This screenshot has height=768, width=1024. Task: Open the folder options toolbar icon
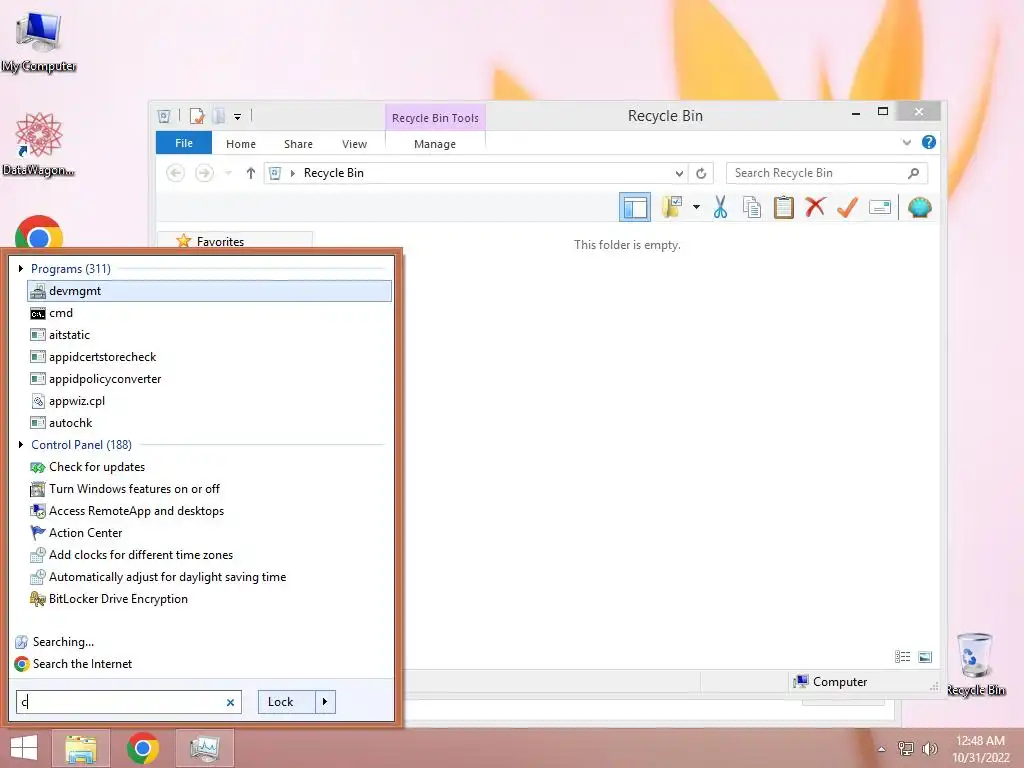[x=672, y=208]
